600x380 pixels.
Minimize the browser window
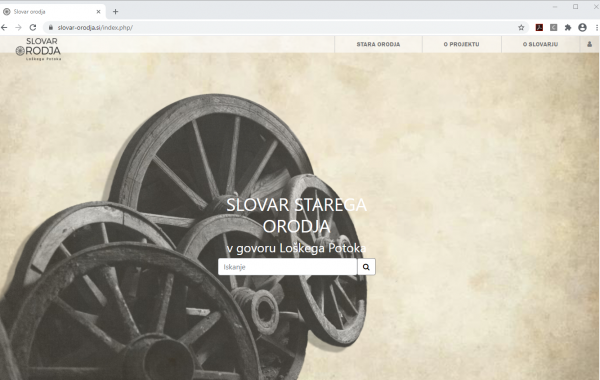(555, 7)
